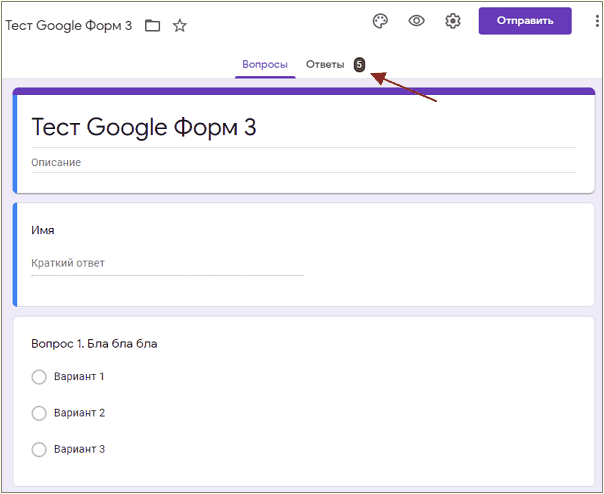This screenshot has height=494, width=604.
Task: Select the Имя question title
Action: [43, 230]
